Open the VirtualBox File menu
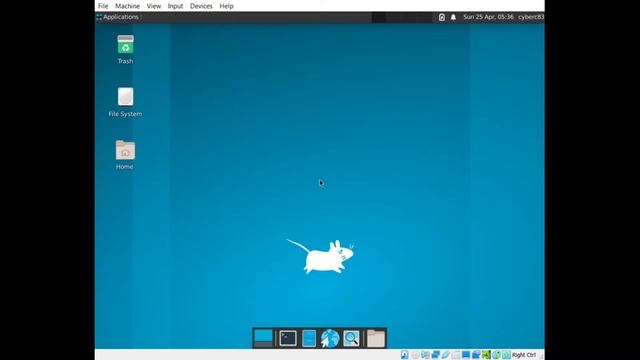Image resolution: width=640 pixels, height=360 pixels. tap(103, 6)
